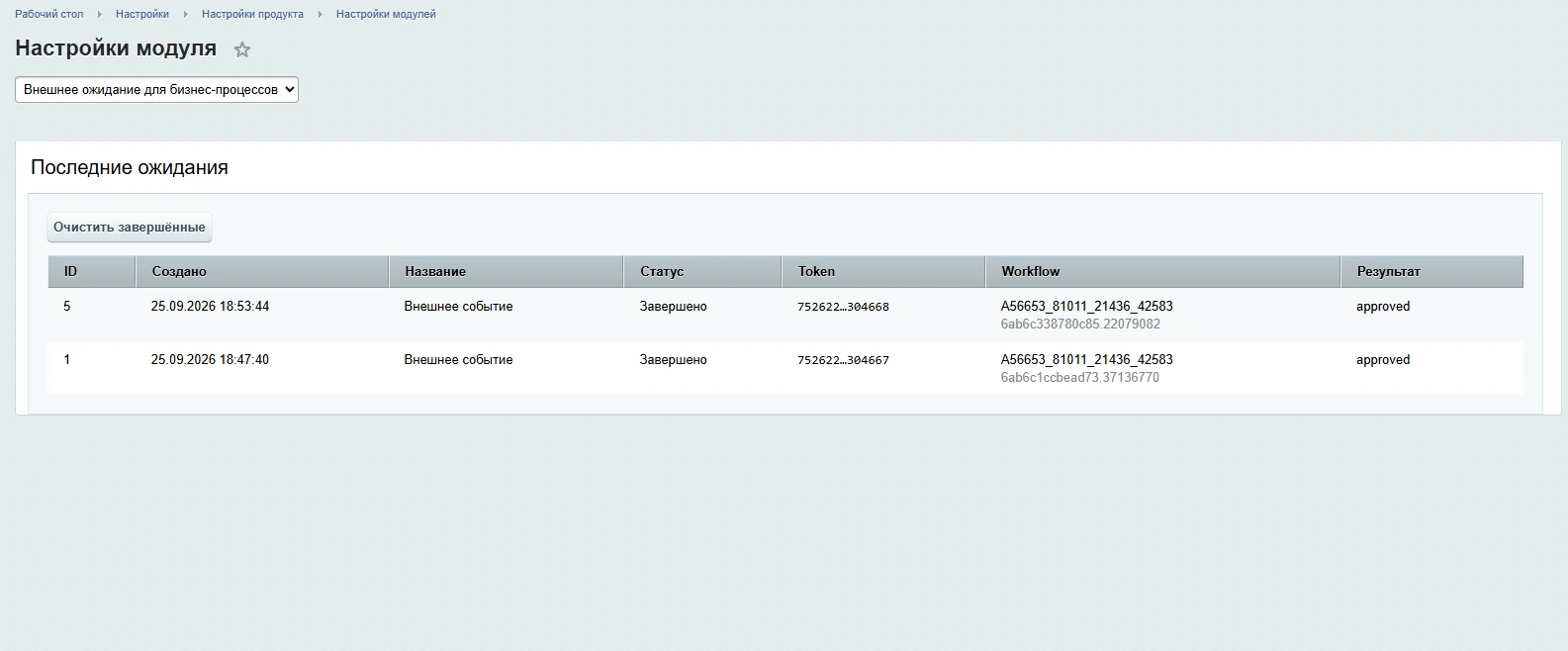This screenshot has width=1568, height=651.
Task: Click Внешнее событие in the 18:47:40 row
Action: tap(458, 360)
